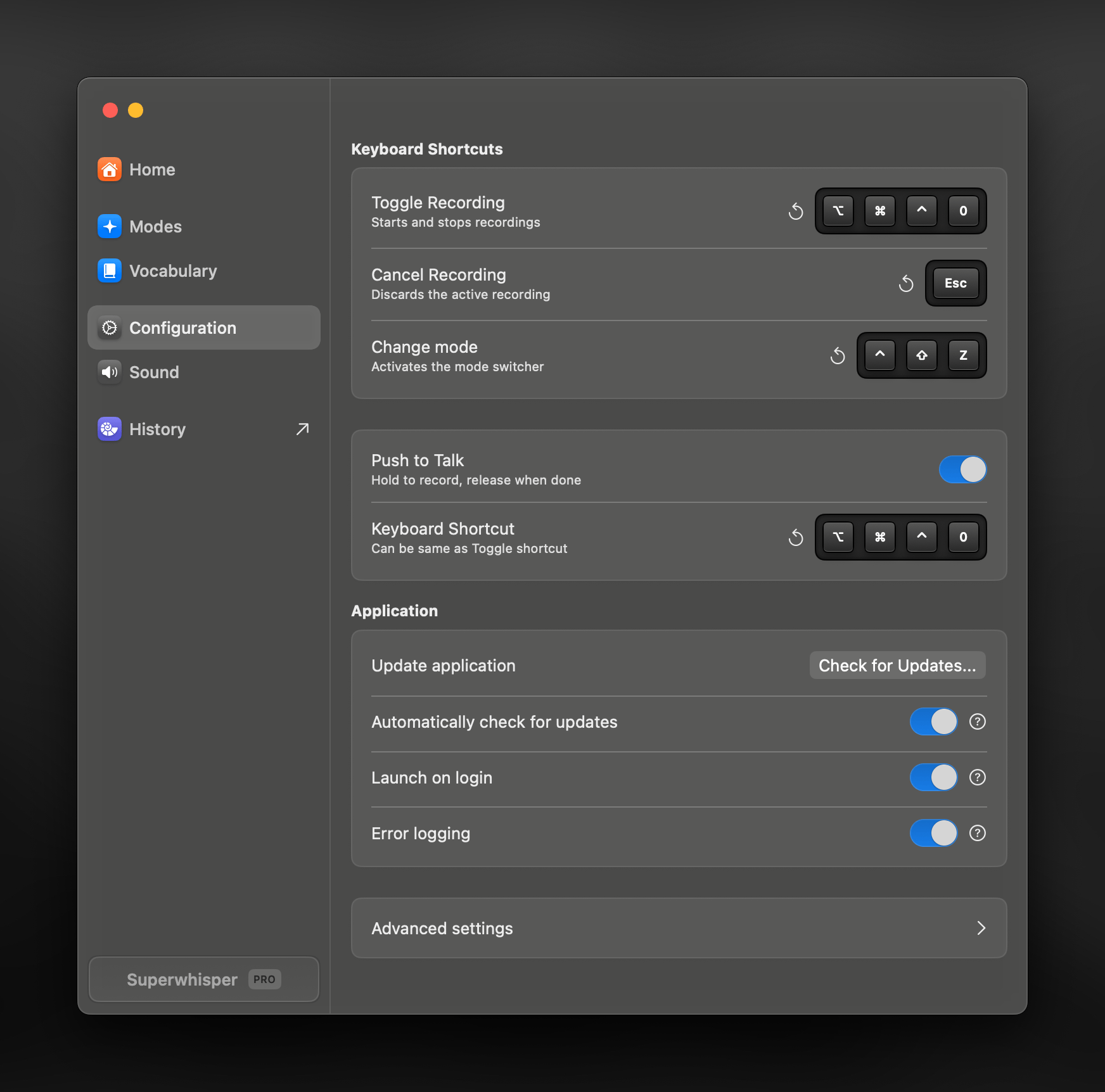Click 'Discards the active recording' text

461,295
